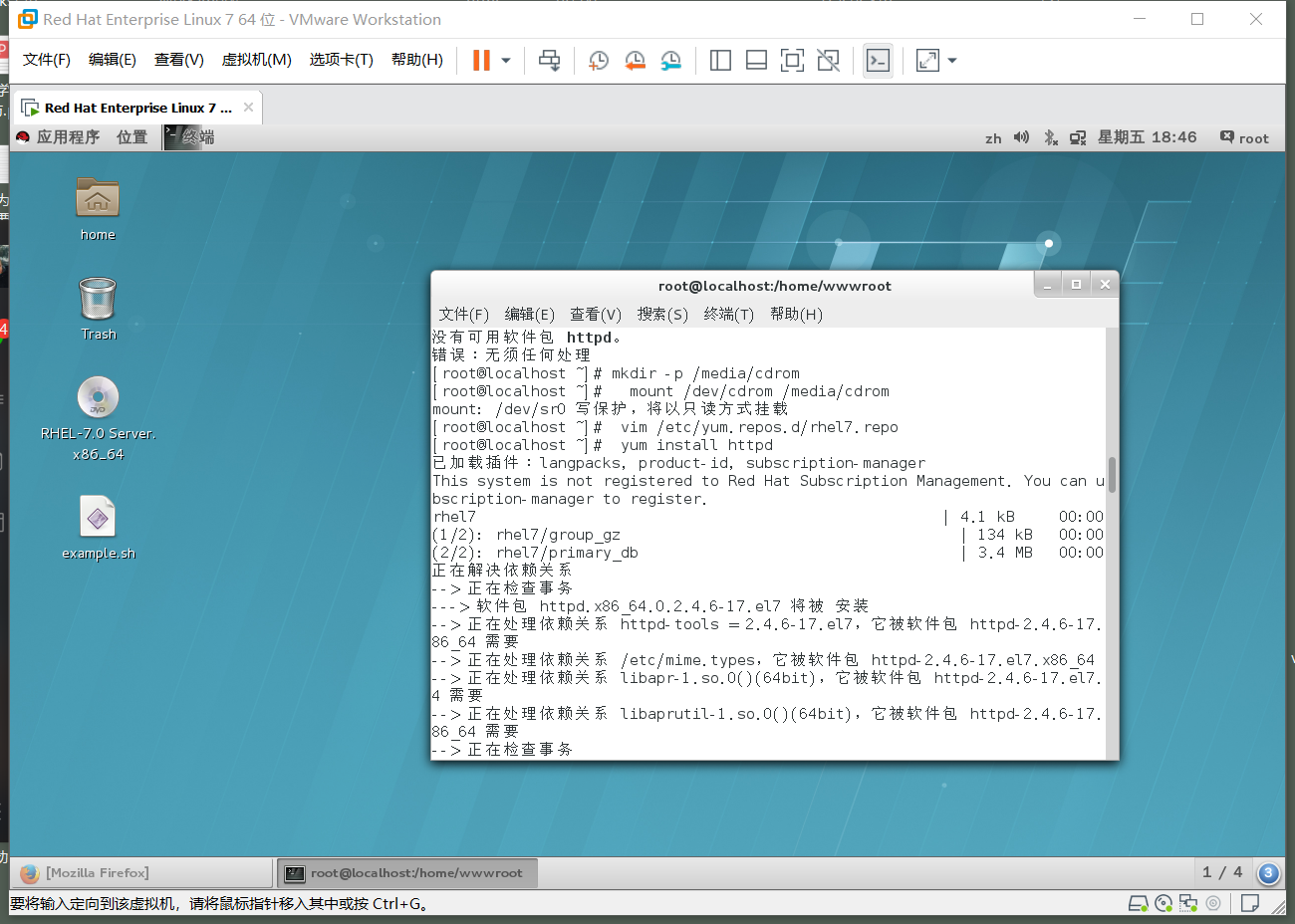
Task: Click the Send Ctrl+Alt+Del toolbar icon
Action: tap(549, 61)
